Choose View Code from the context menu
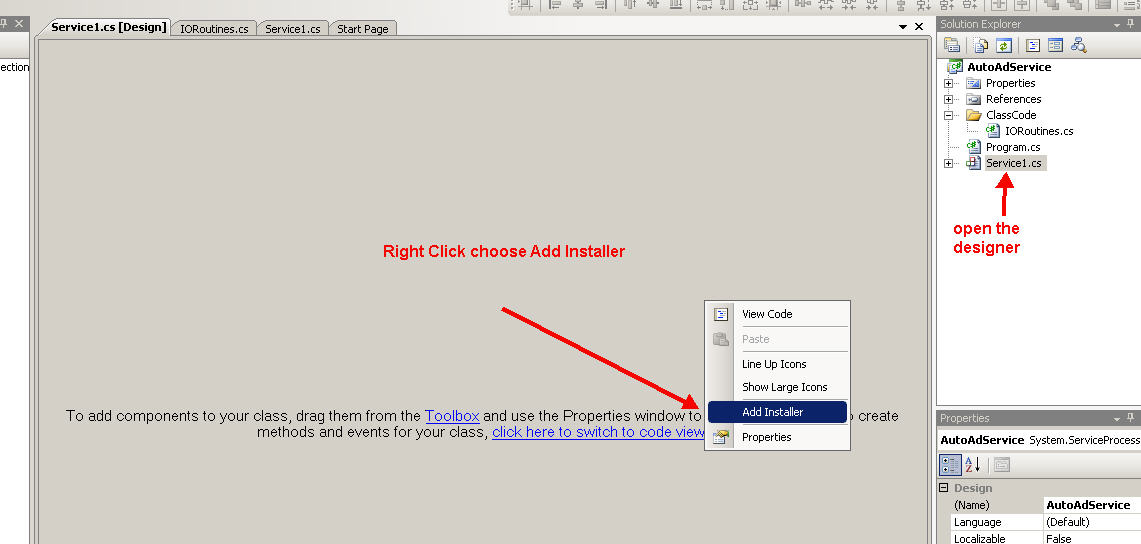1141x544 pixels. point(777,314)
